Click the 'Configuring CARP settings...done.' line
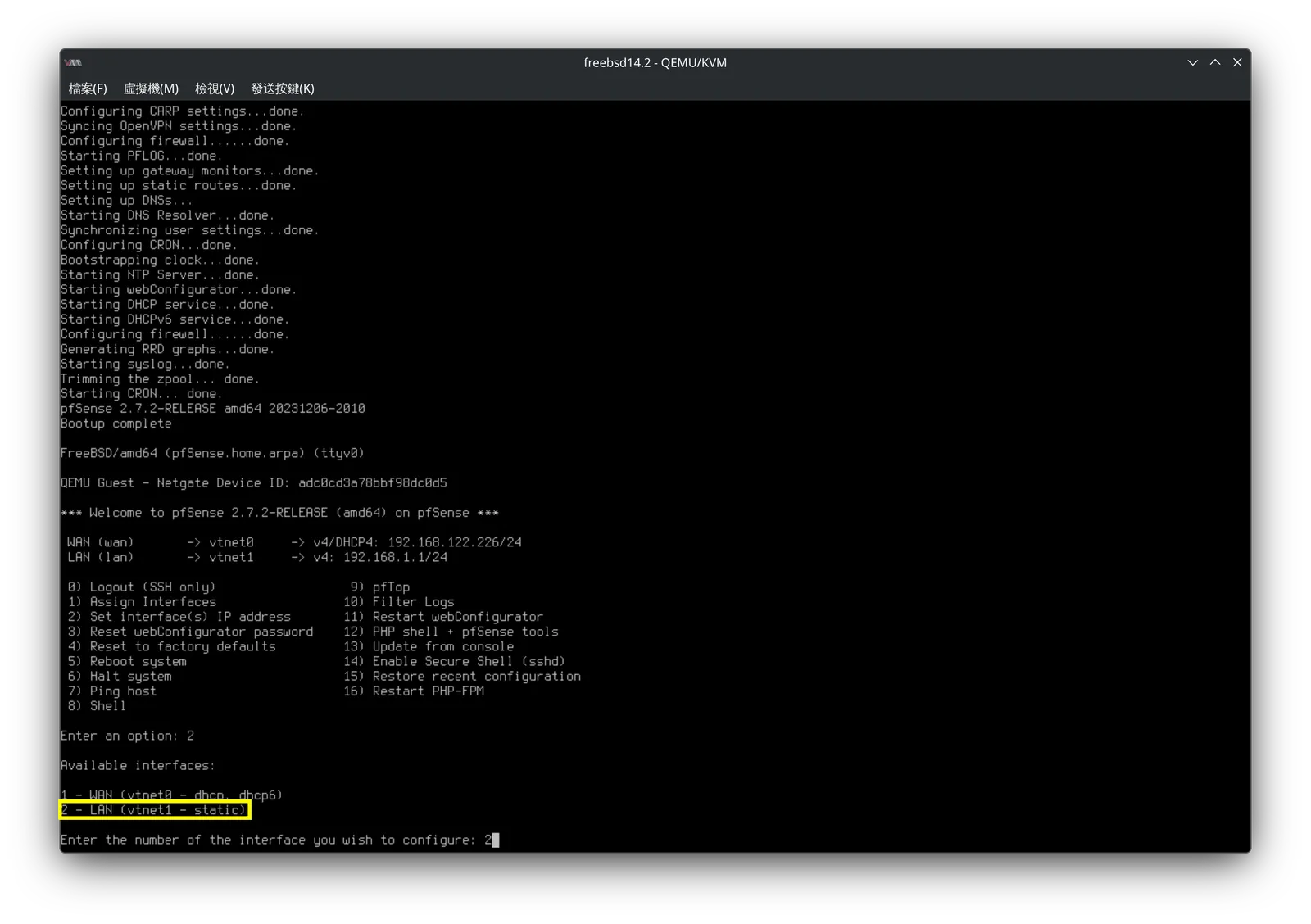 (x=182, y=111)
